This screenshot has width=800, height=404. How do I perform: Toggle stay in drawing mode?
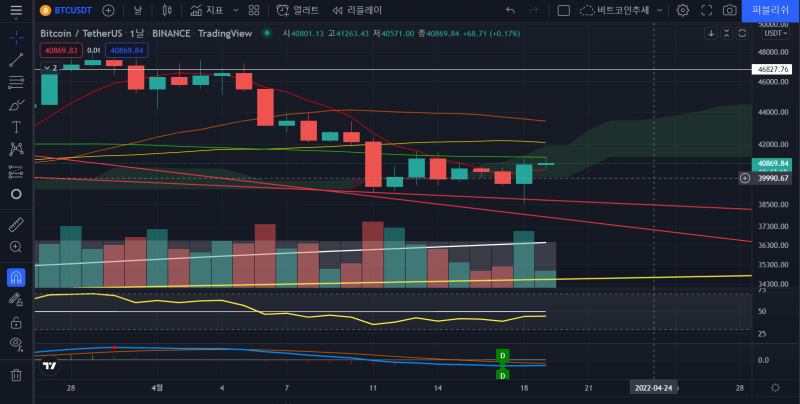pyautogui.click(x=16, y=299)
